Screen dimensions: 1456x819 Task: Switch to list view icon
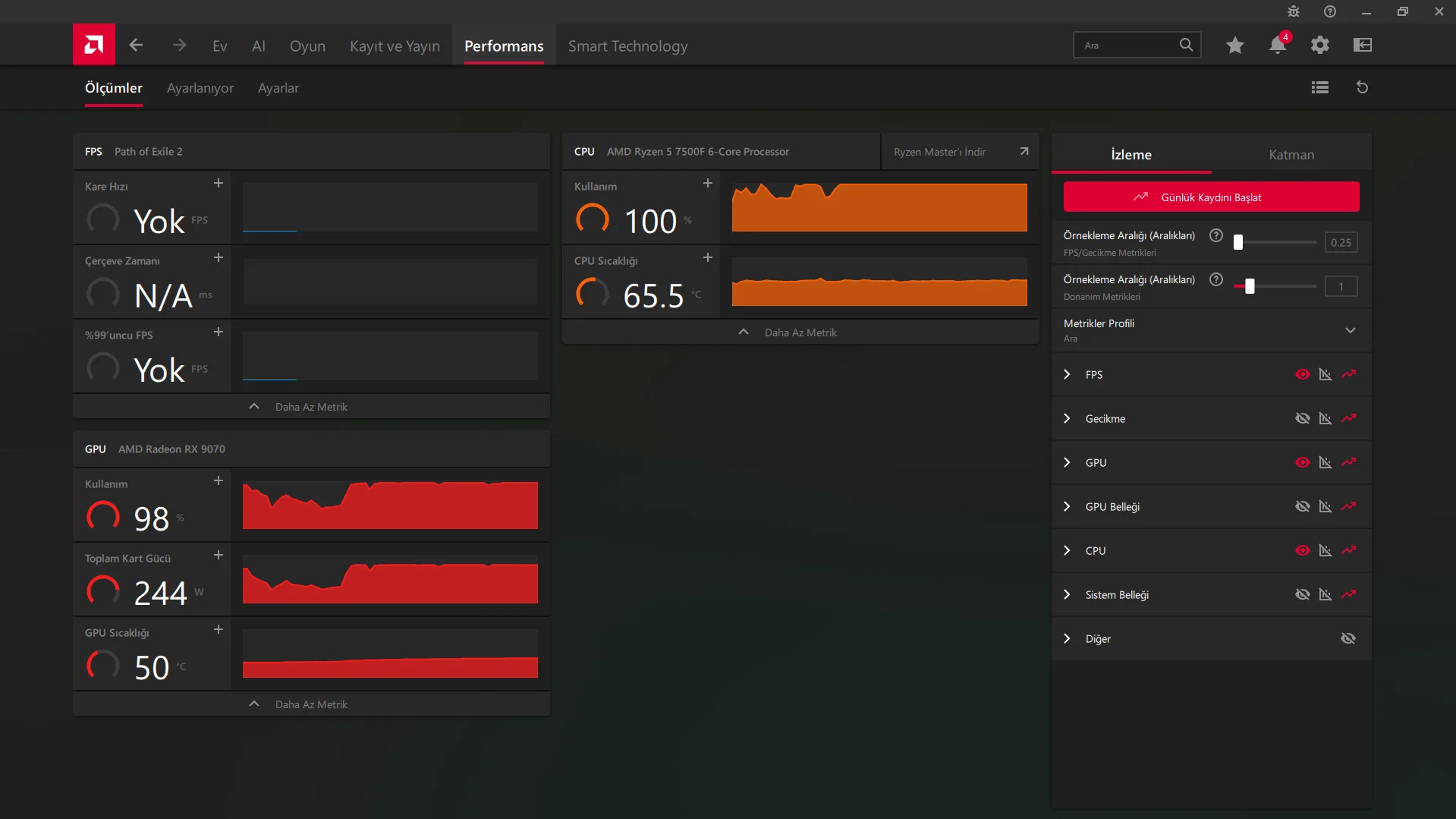[1319, 88]
